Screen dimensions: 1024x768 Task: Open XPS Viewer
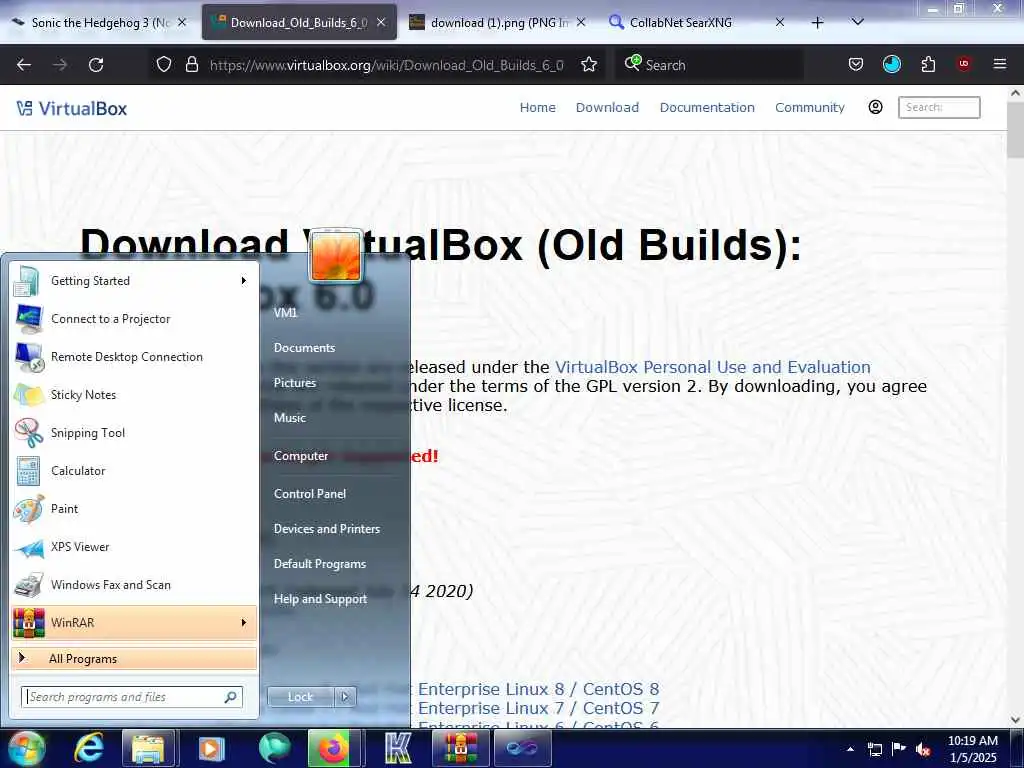pyautogui.click(x=134, y=547)
